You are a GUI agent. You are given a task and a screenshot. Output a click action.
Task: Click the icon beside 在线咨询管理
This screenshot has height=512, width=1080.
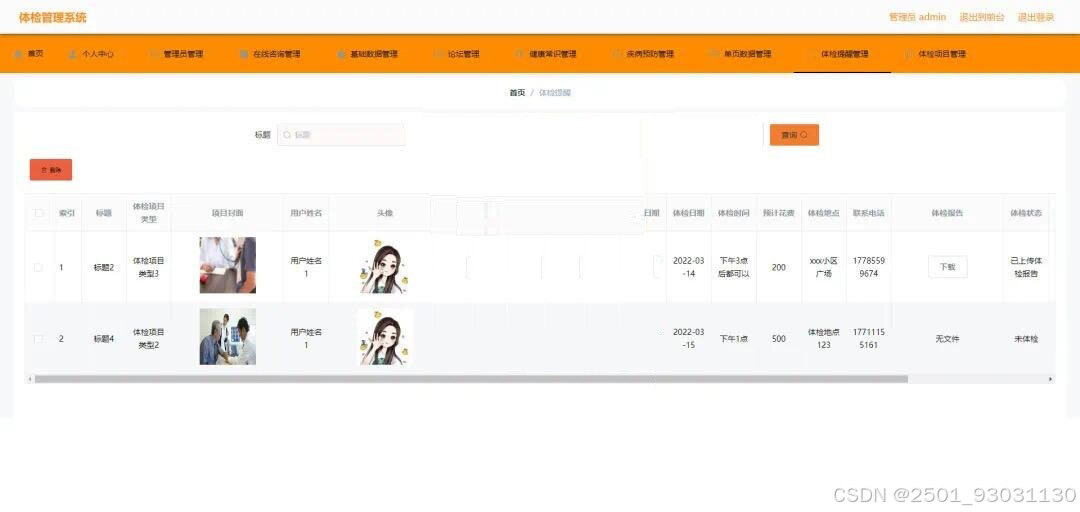point(244,54)
